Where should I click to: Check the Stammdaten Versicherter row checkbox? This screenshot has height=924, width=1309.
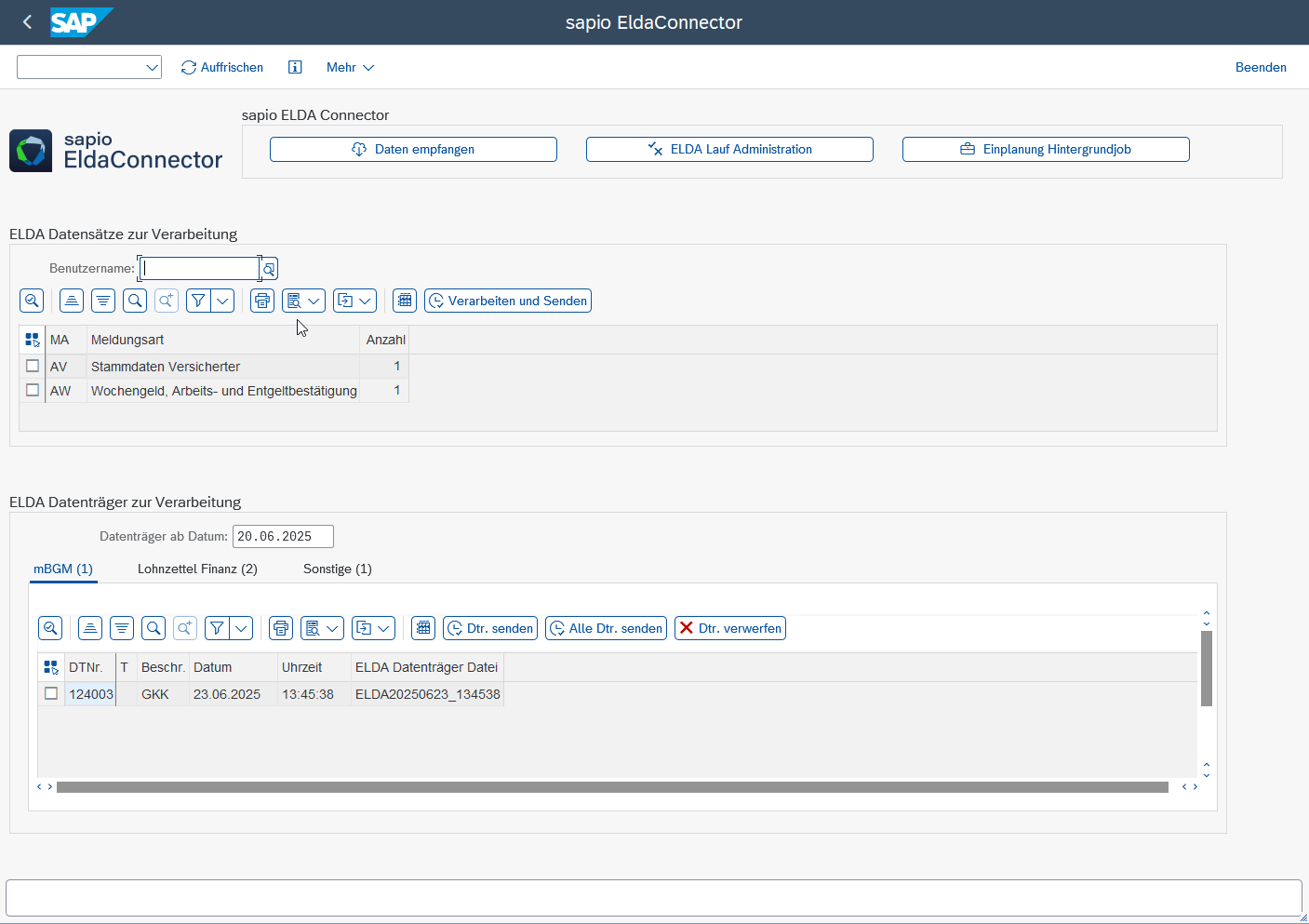pyautogui.click(x=33, y=366)
